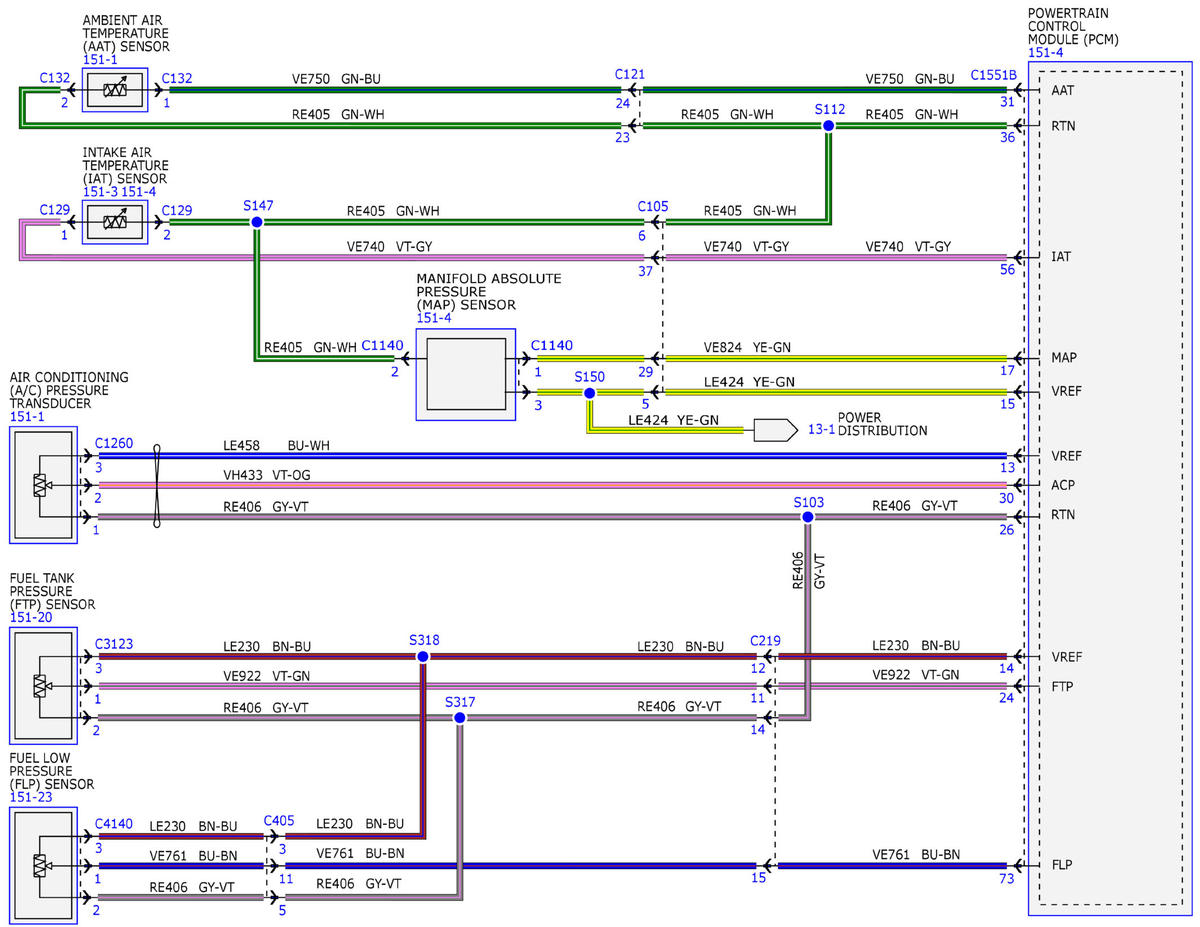Click the "MANIFOLD ABSOLUTE PRESSURE (MAP) SENSOR" title
Screen dimensions: 1200x927
[489, 291]
